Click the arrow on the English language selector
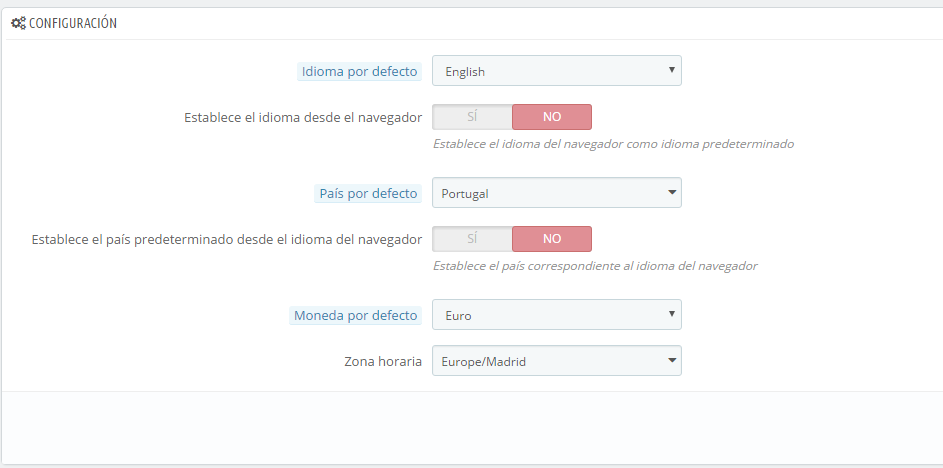Screen dimensions: 943x468 pyautogui.click(x=670, y=71)
